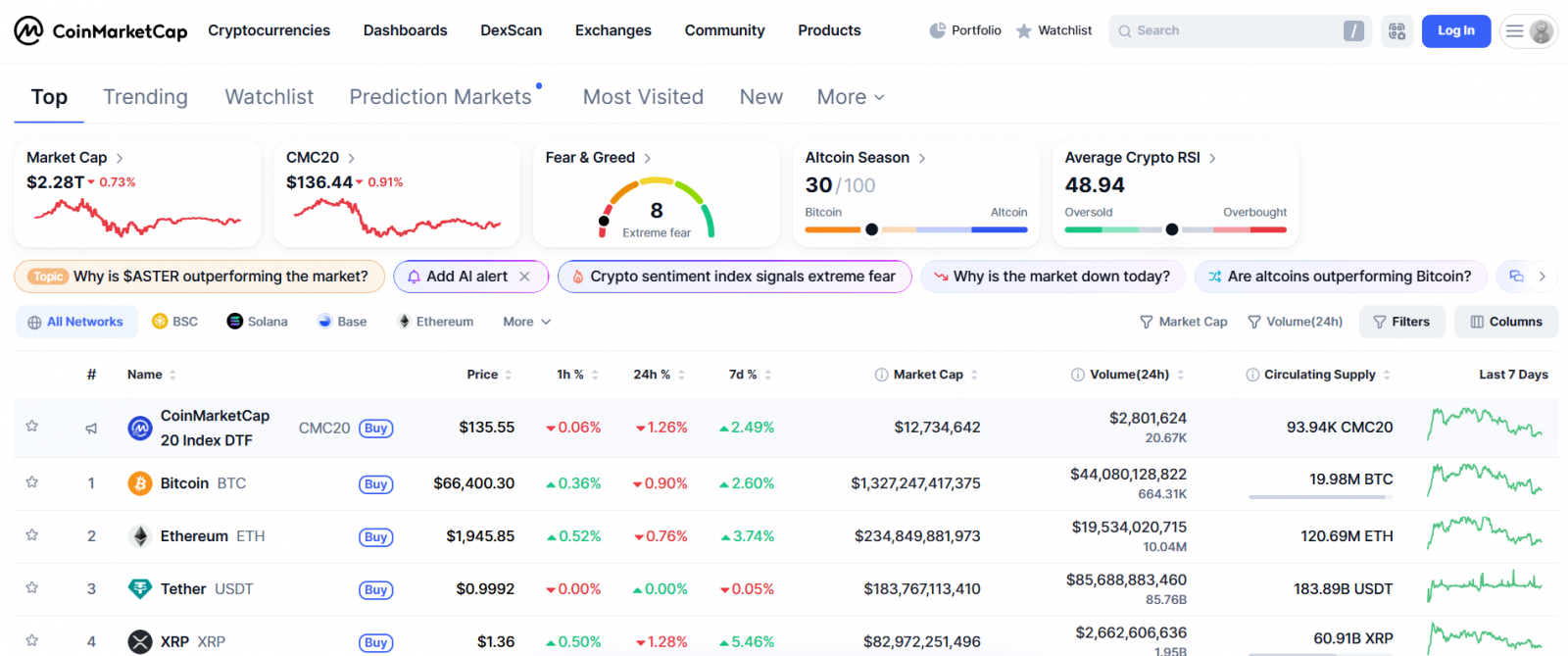Open the hamburger profile menu

pos(1527,31)
